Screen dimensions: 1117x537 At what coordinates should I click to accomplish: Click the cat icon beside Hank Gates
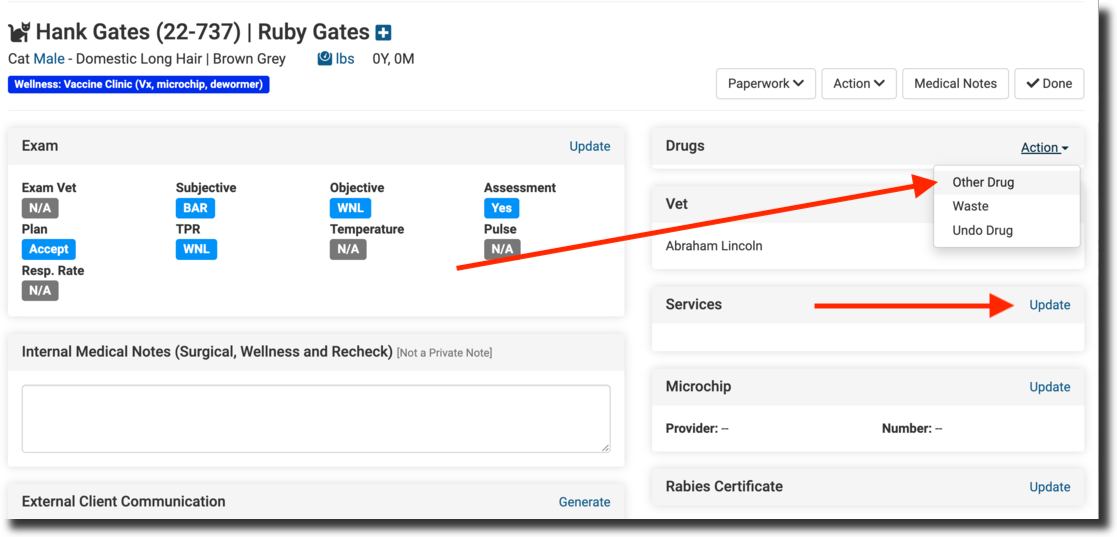19,33
